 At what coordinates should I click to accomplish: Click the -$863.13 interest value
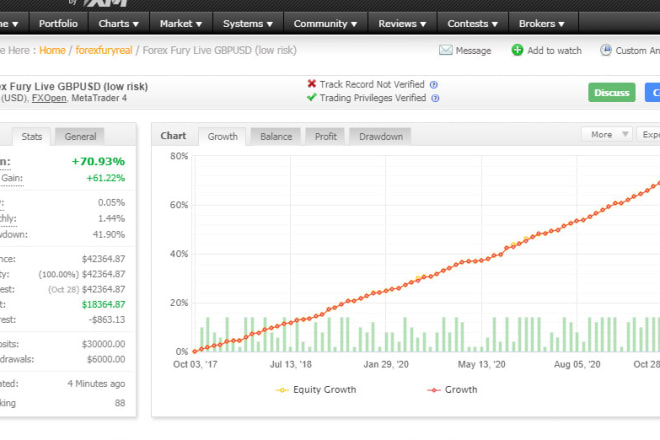[107, 320]
